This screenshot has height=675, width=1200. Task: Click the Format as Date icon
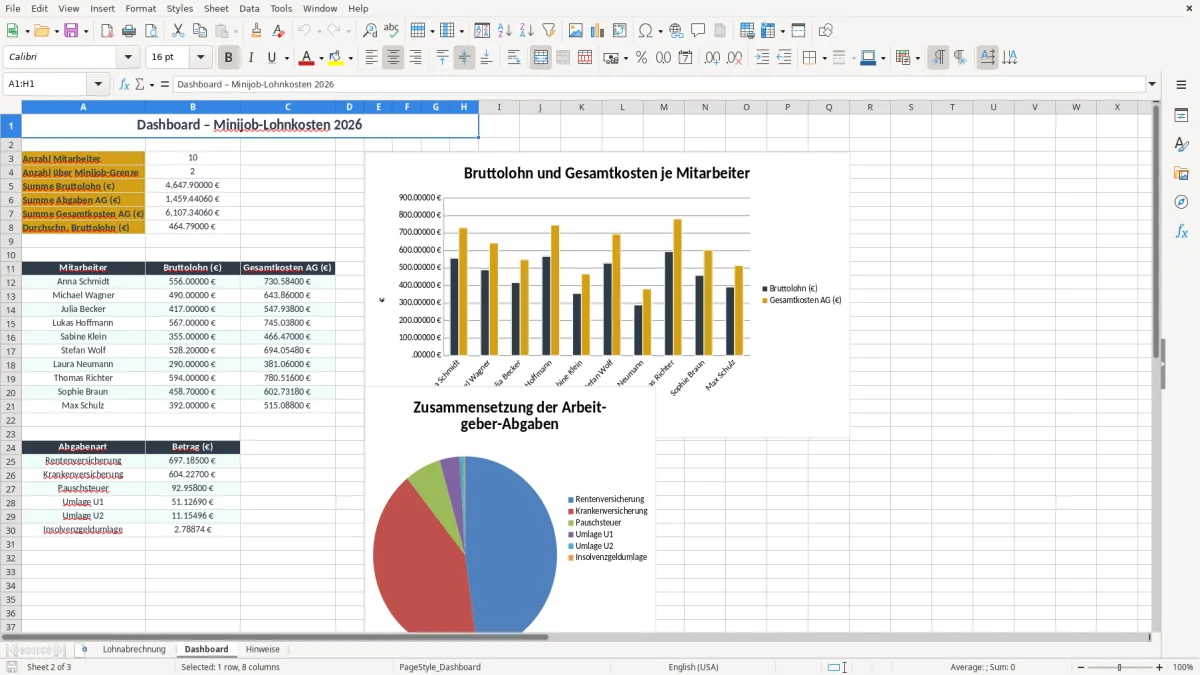pos(686,58)
